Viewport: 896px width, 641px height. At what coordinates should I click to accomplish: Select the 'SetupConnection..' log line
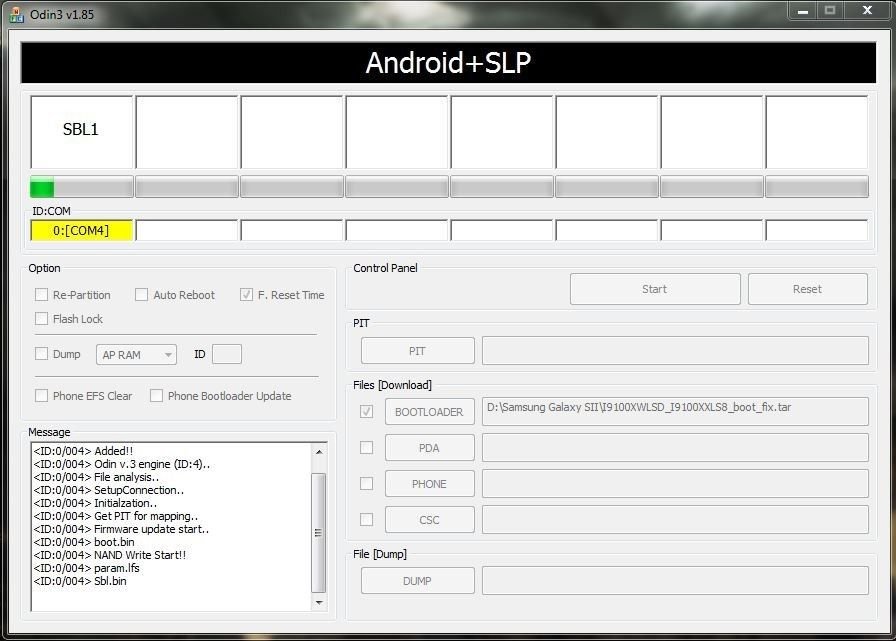(x=109, y=490)
